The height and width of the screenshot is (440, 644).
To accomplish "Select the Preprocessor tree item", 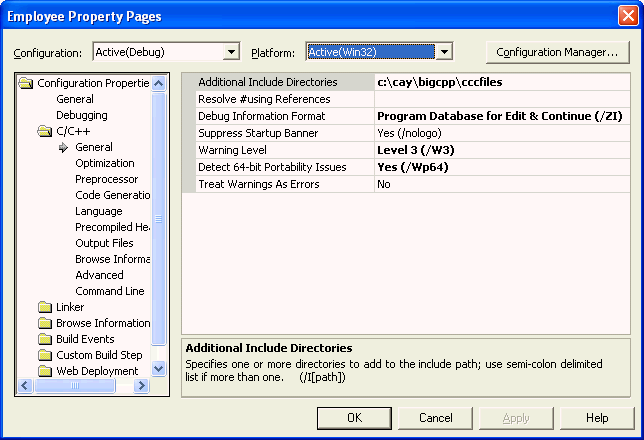I will (x=106, y=179).
